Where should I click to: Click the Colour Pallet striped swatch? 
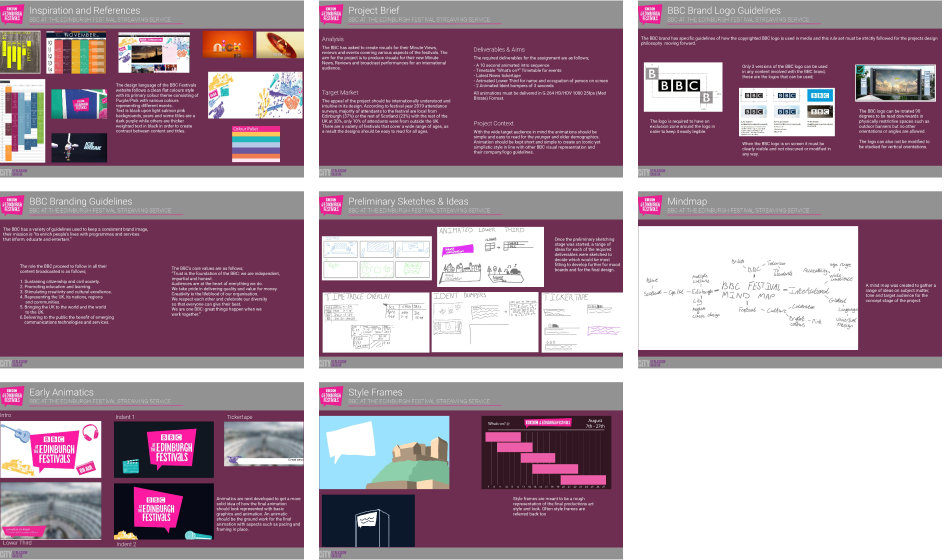click(256, 146)
